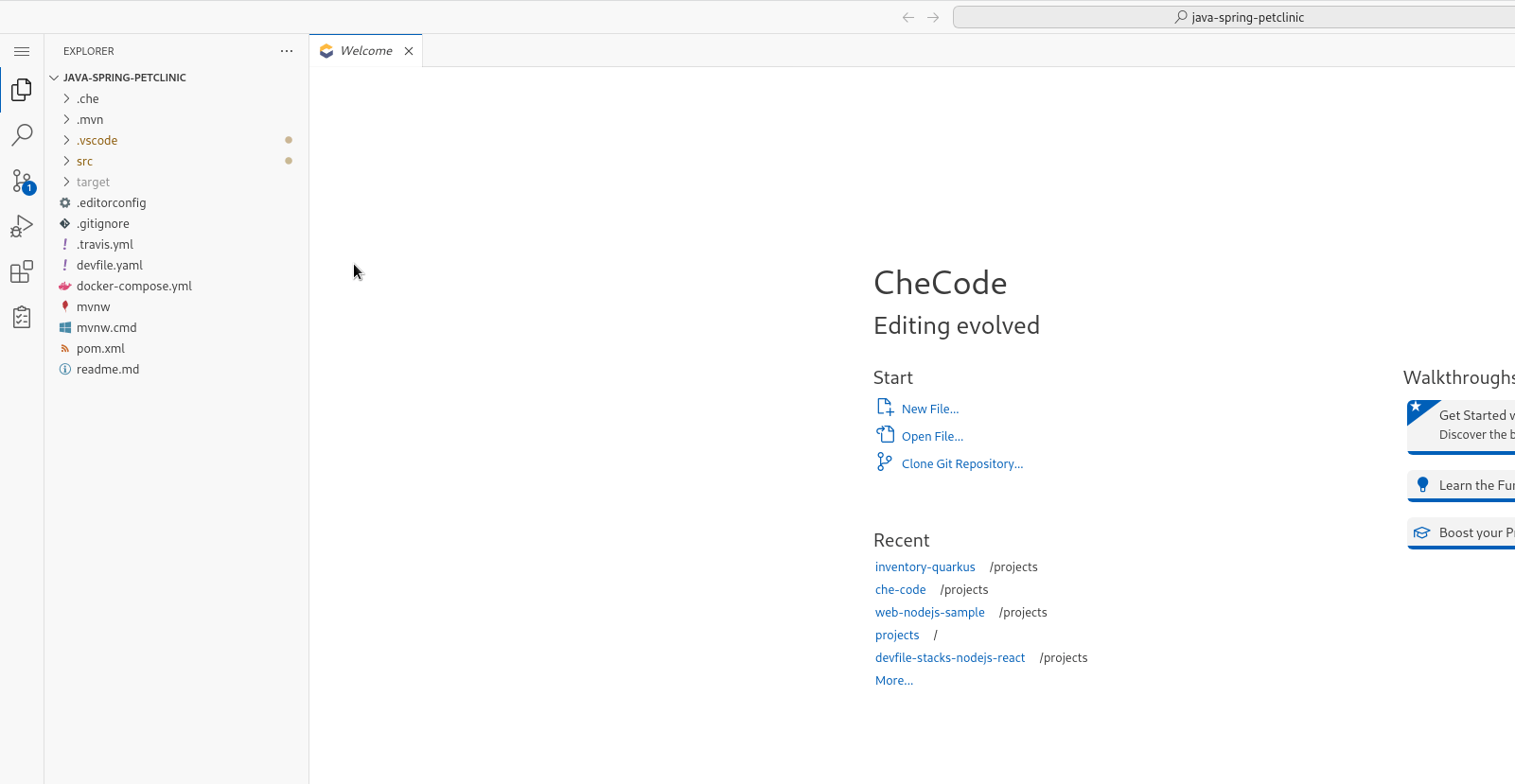The width and height of the screenshot is (1515, 784).
Task: Click the CheCode logo on the Welcome tab
Action: coord(326,51)
